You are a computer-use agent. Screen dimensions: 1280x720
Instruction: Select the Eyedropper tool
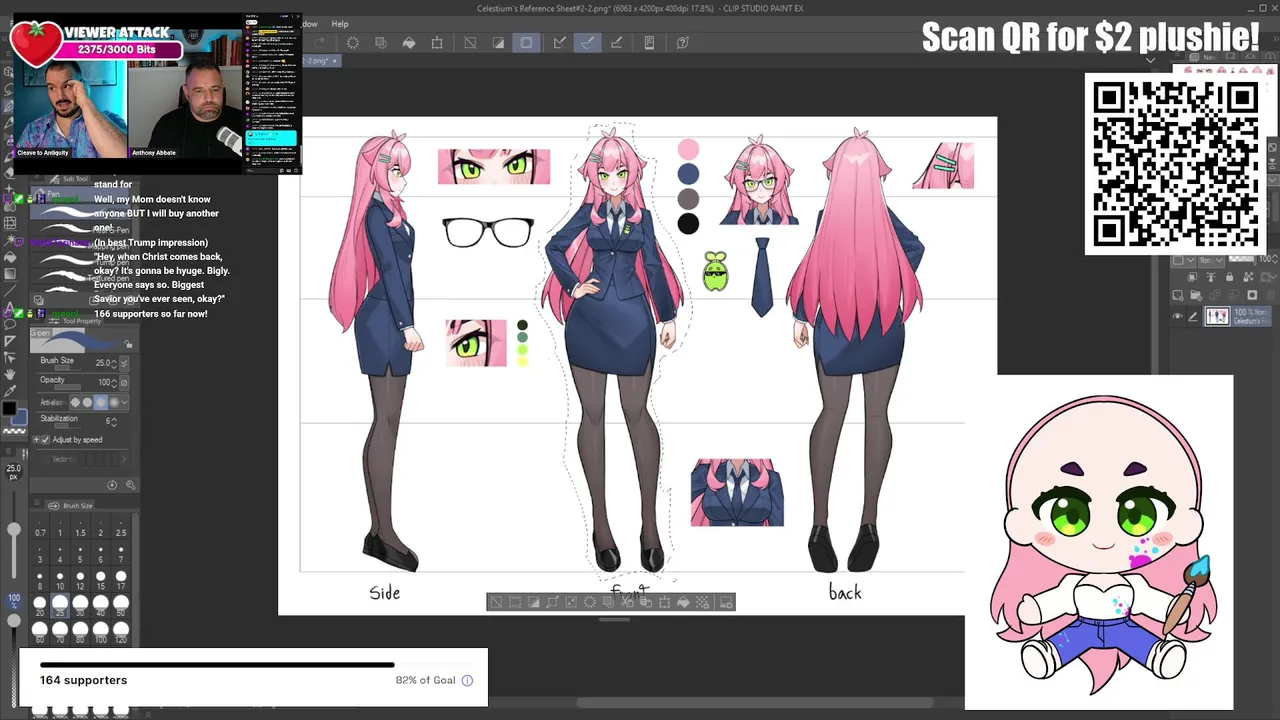10,391
